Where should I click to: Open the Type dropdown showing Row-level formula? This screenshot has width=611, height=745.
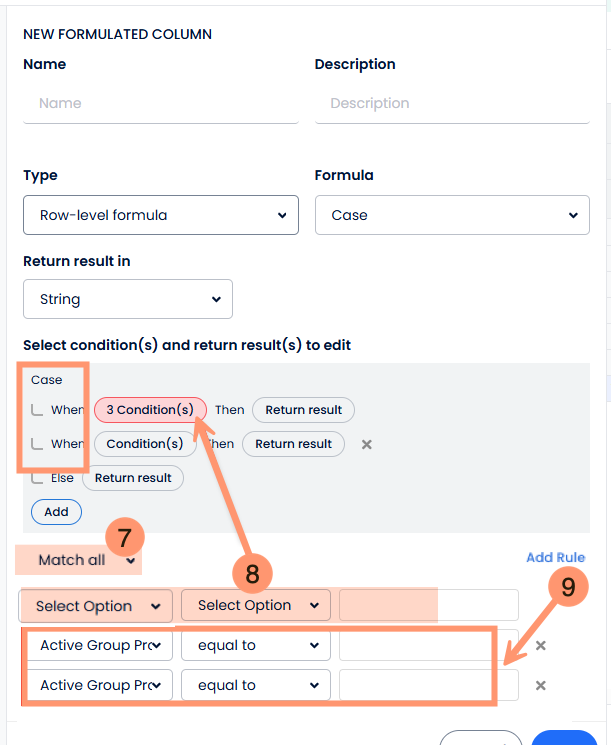160,215
